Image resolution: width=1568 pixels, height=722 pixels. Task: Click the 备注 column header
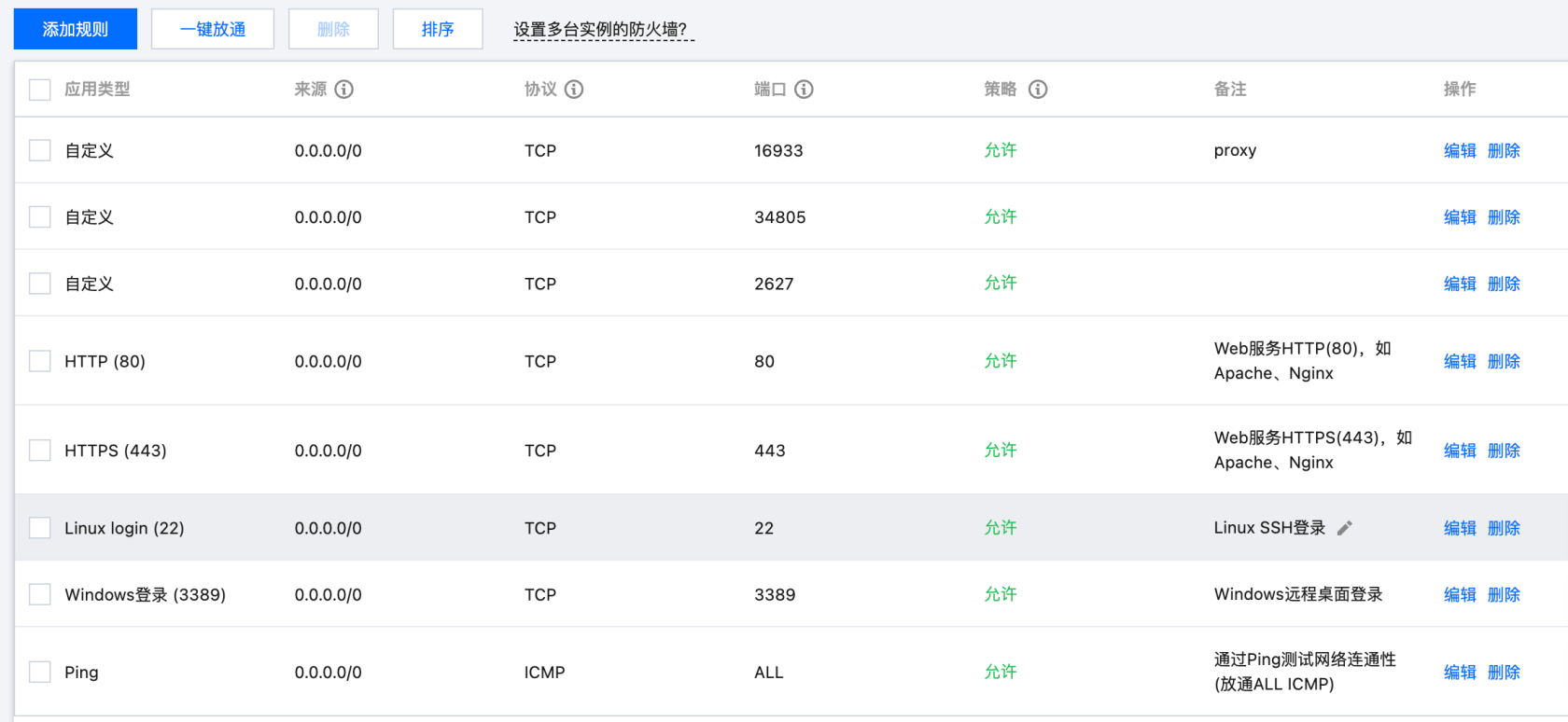1230,90
